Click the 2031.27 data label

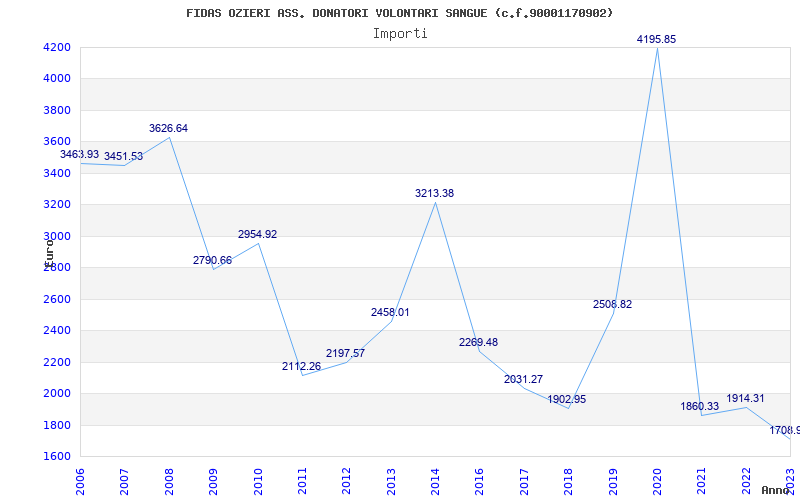523,380
